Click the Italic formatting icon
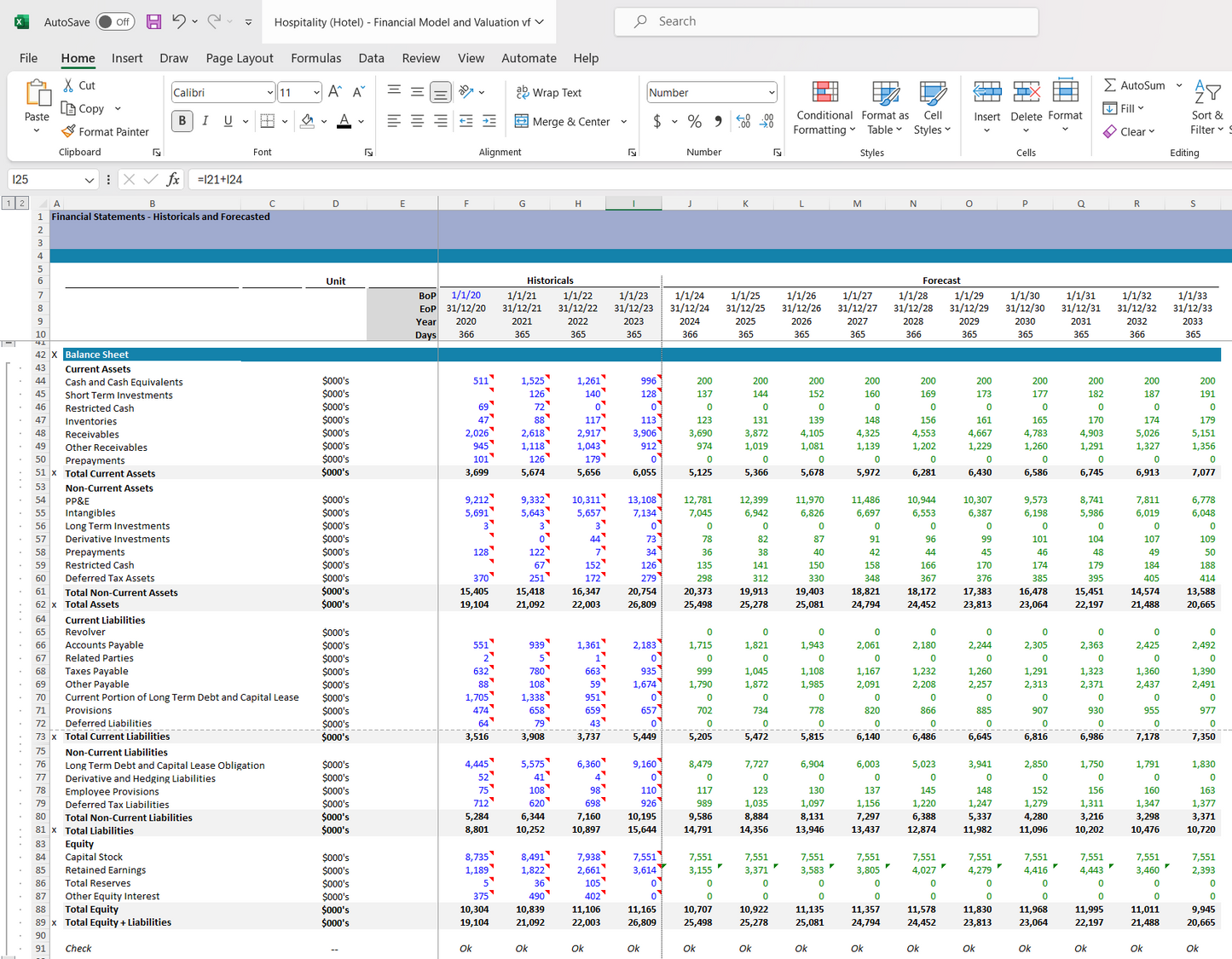 click(x=205, y=121)
